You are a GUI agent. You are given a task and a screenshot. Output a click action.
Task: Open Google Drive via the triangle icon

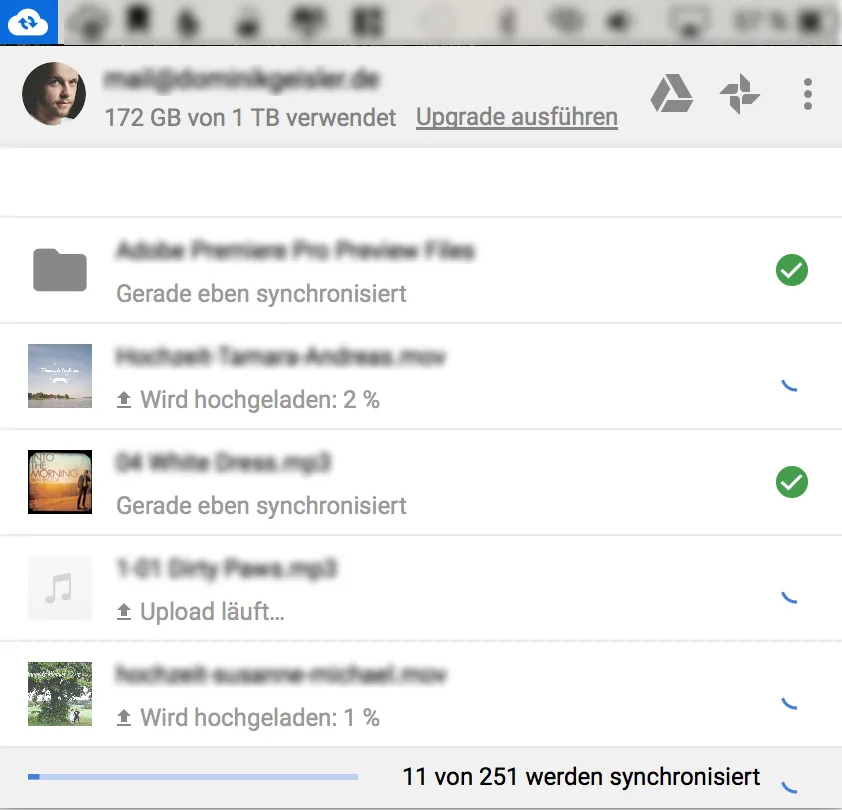(x=671, y=93)
